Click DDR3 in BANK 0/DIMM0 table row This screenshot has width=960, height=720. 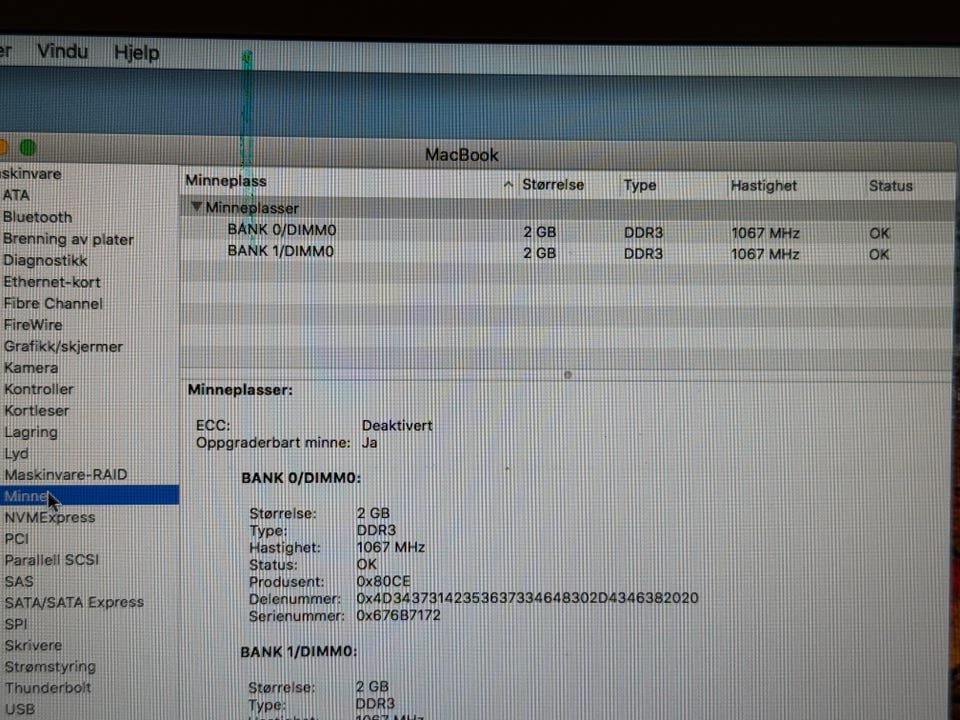click(x=643, y=233)
